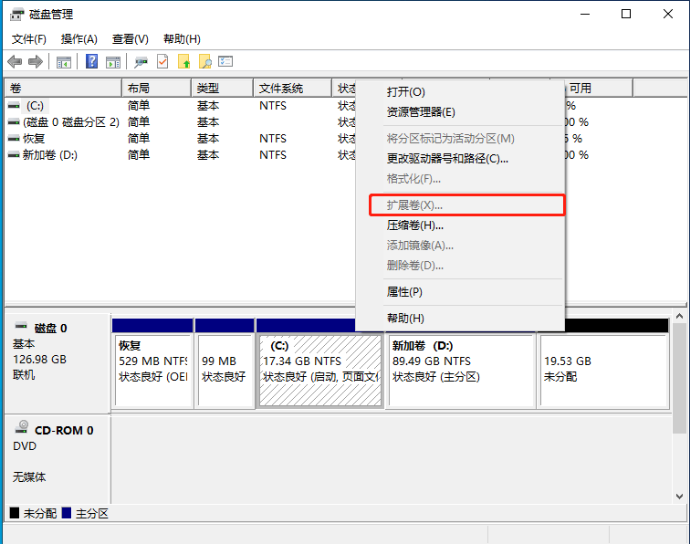This screenshot has height=544, width=690.
Task: Click the back arrow toolbar icon
Action: click(x=15, y=62)
